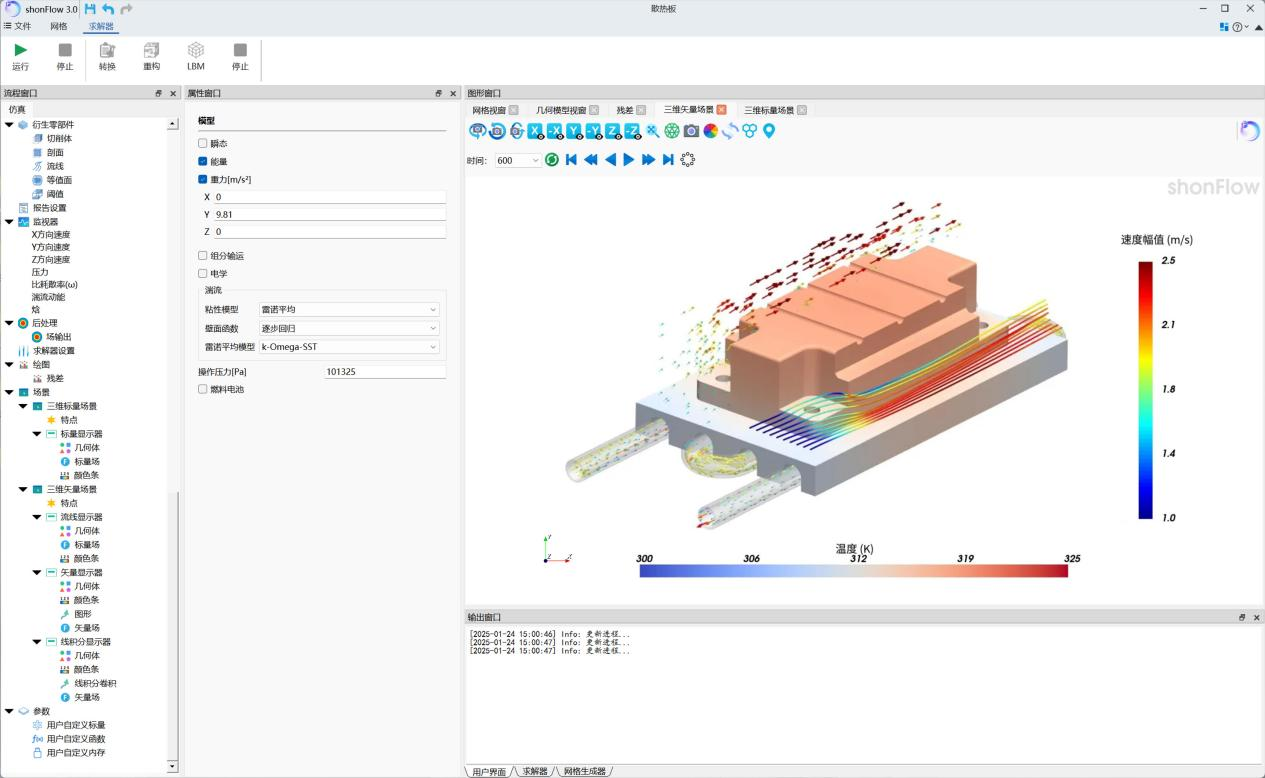Open the 时间 600 dropdown
The image size is (1265, 778).
[x=518, y=160]
